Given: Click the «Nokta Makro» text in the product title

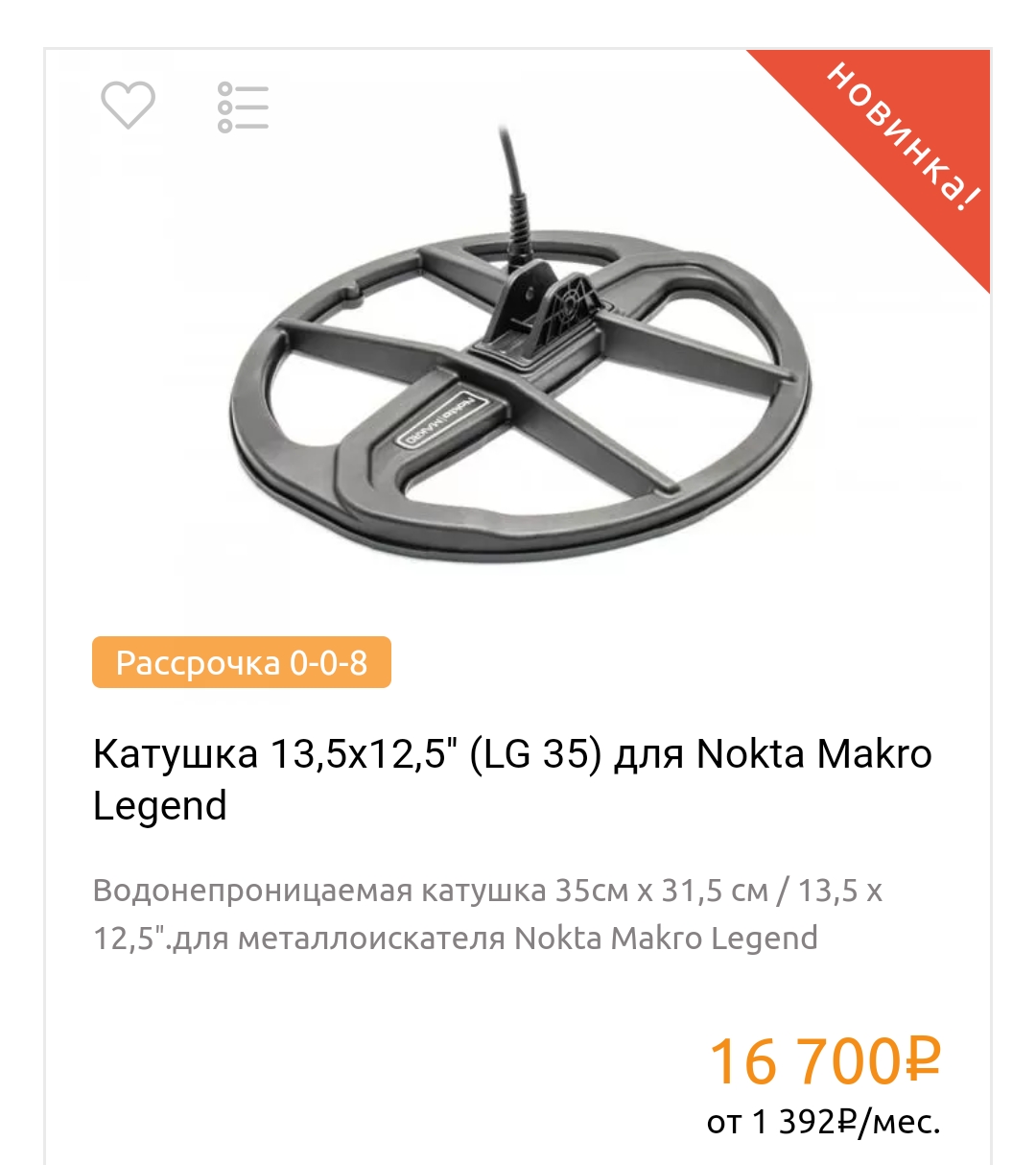Looking at the screenshot, I should click(813, 754).
